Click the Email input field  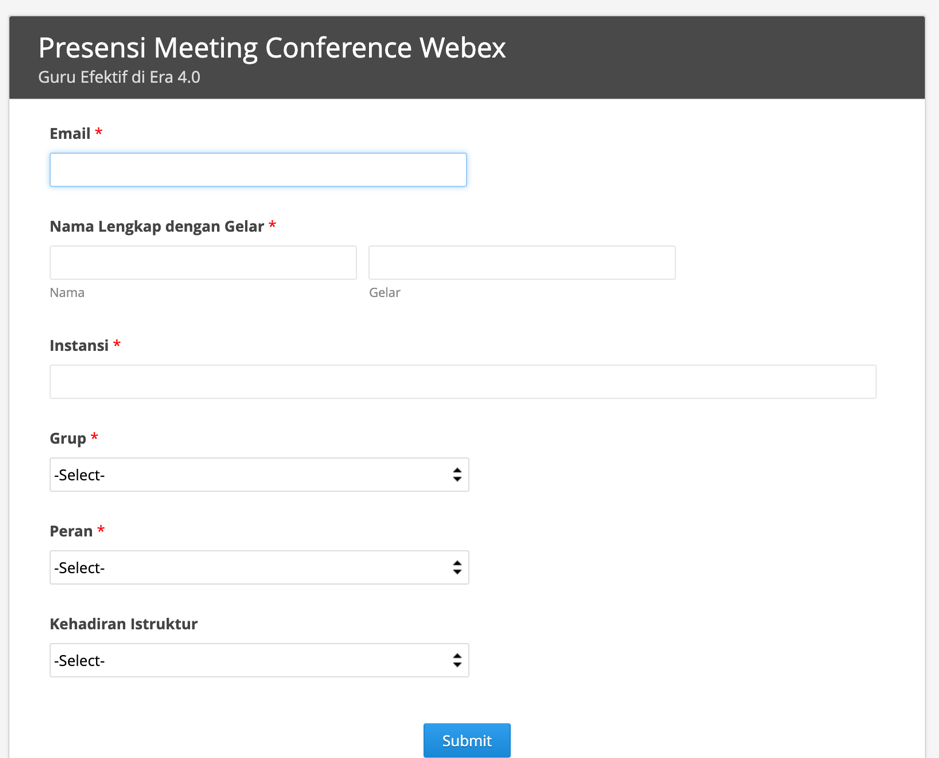point(258,170)
